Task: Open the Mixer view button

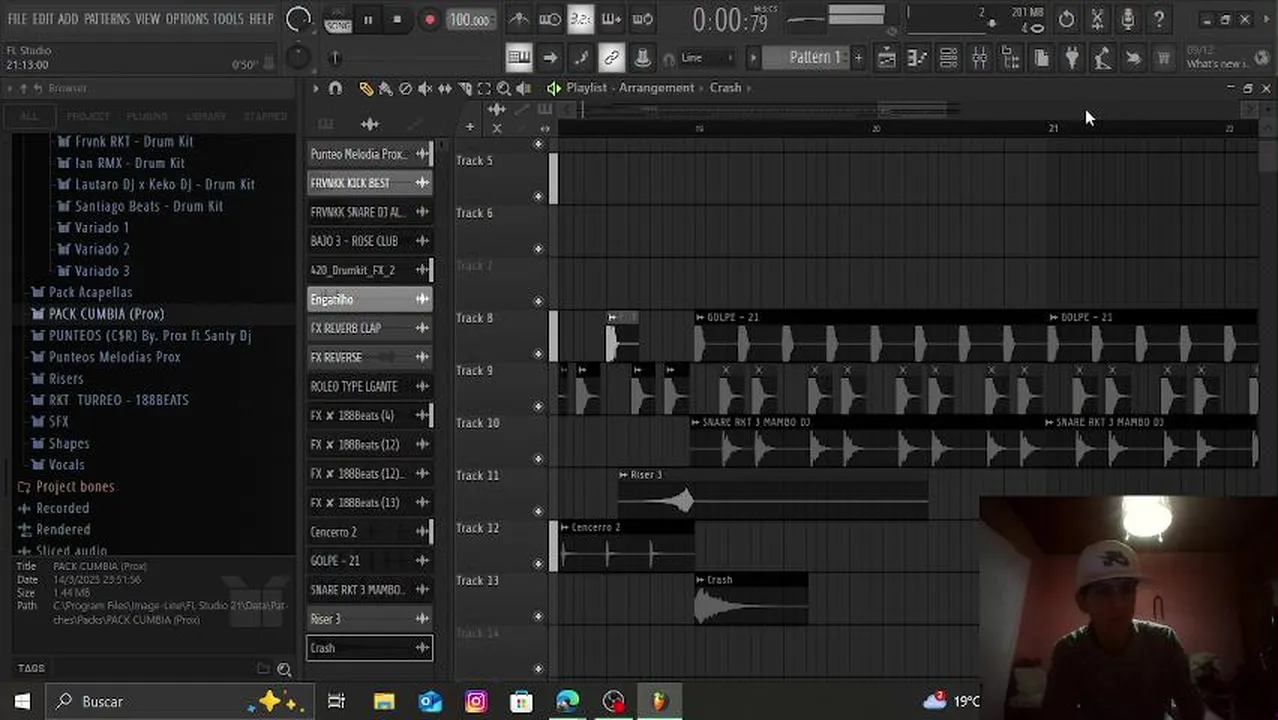Action: click(979, 58)
